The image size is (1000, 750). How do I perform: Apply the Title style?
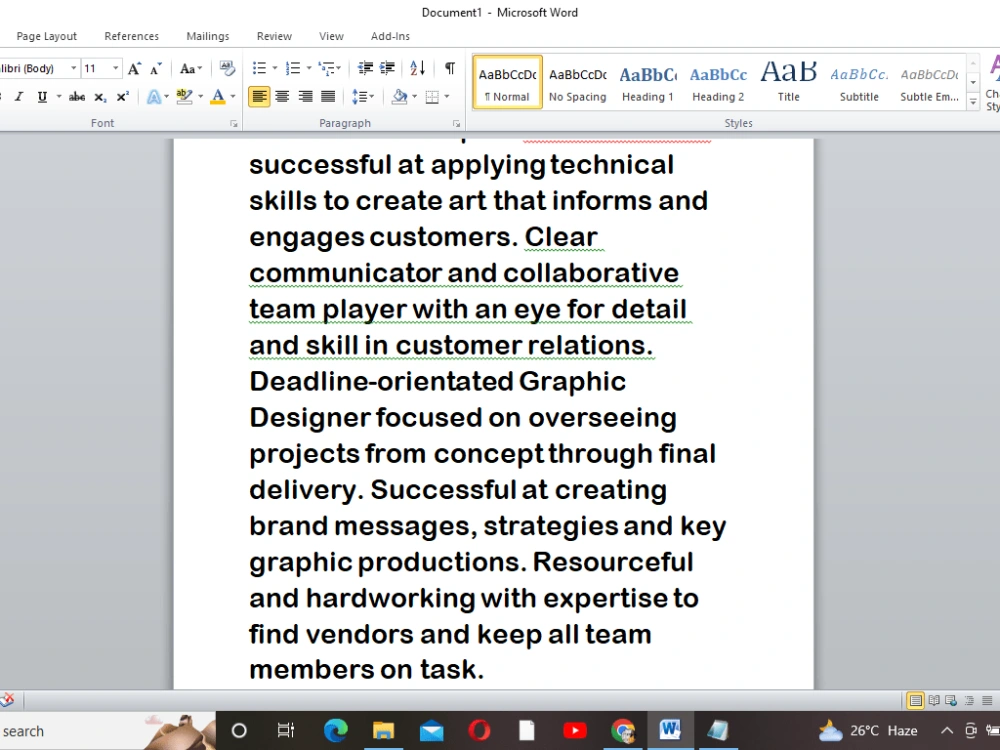788,82
